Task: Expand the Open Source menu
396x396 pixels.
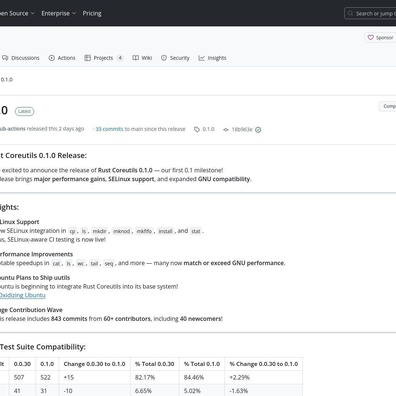Action: pyautogui.click(x=17, y=13)
